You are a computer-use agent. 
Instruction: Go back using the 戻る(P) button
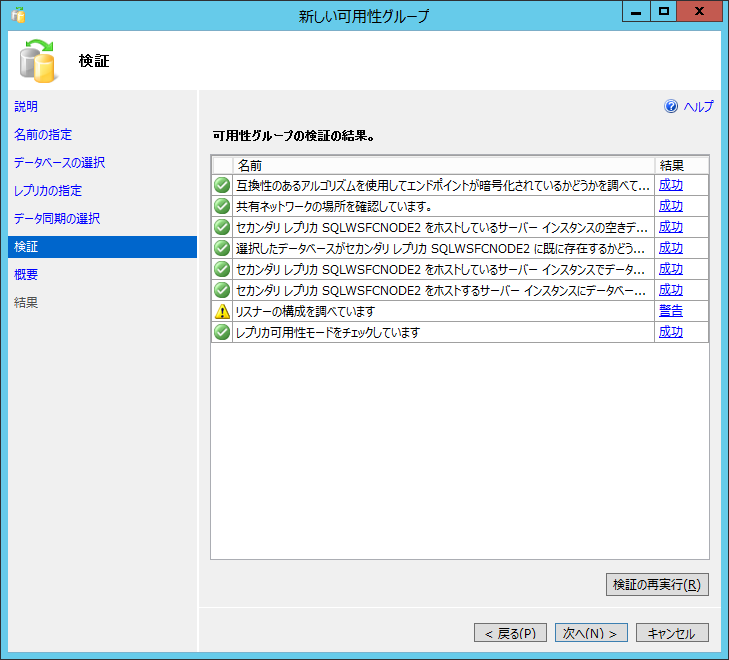tap(510, 633)
